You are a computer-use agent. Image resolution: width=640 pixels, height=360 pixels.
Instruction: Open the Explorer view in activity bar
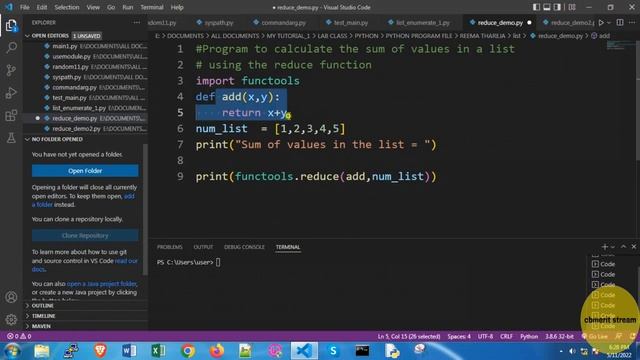click(x=11, y=26)
